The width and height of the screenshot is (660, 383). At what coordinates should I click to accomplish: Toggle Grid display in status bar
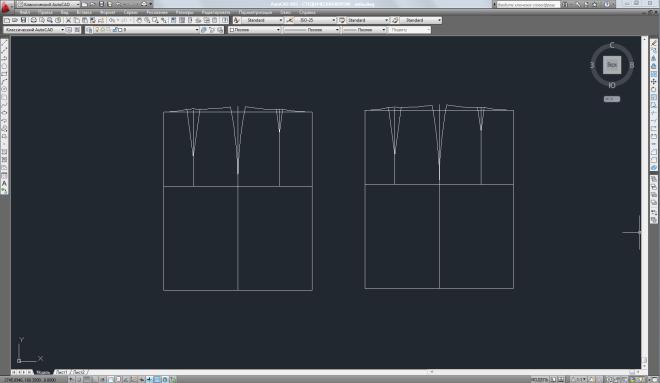pyautogui.click(x=87, y=380)
